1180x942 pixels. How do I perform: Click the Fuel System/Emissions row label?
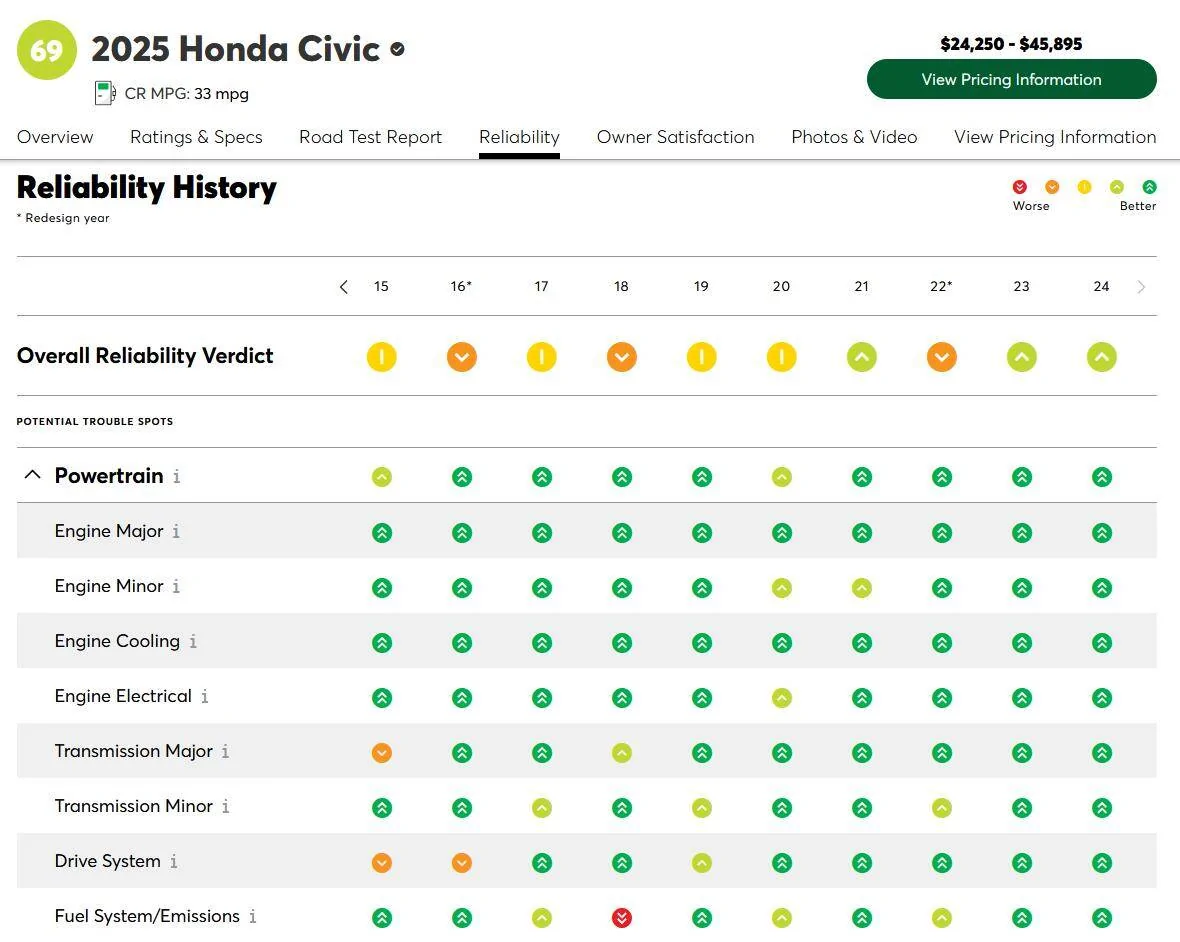(x=147, y=916)
